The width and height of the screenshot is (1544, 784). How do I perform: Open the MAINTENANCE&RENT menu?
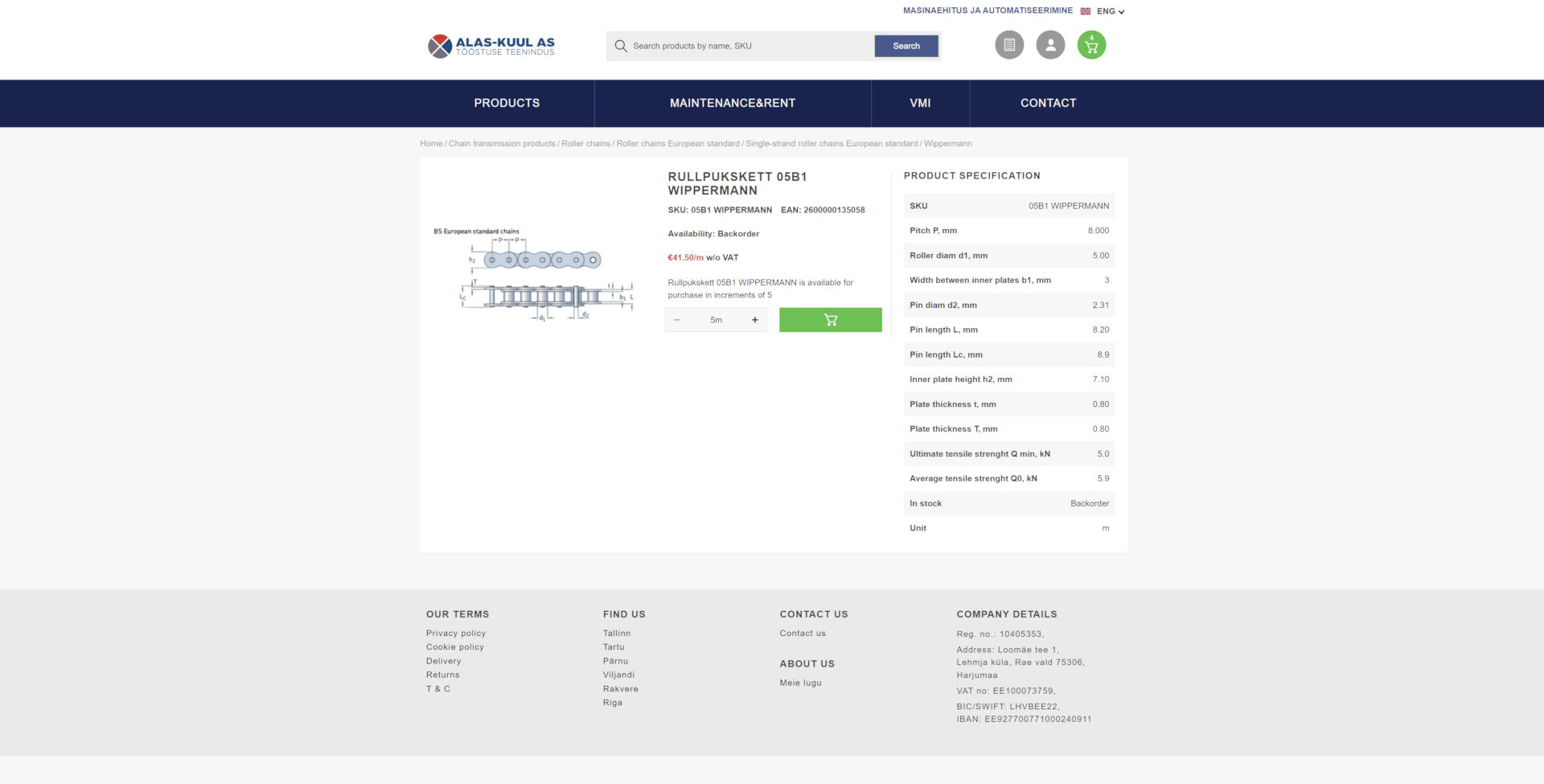click(732, 103)
